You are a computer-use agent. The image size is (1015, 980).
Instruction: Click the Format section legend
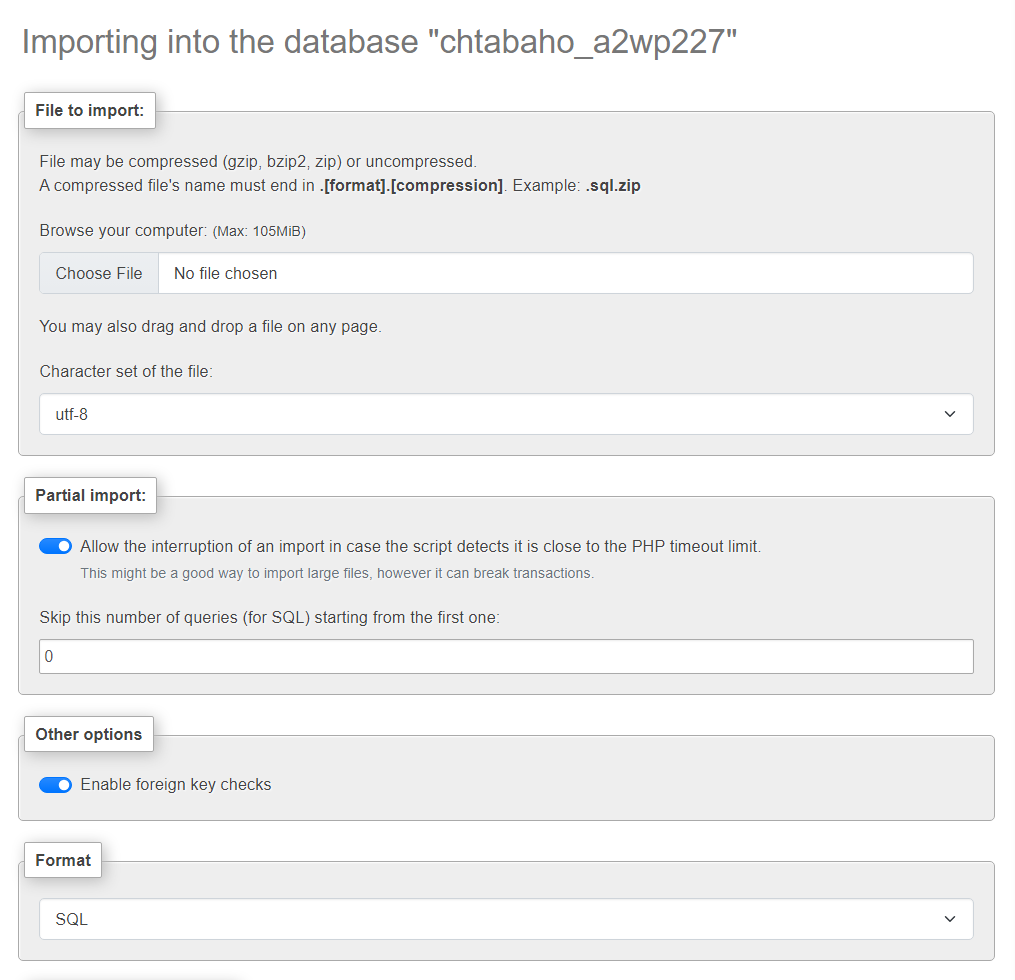pos(62,860)
